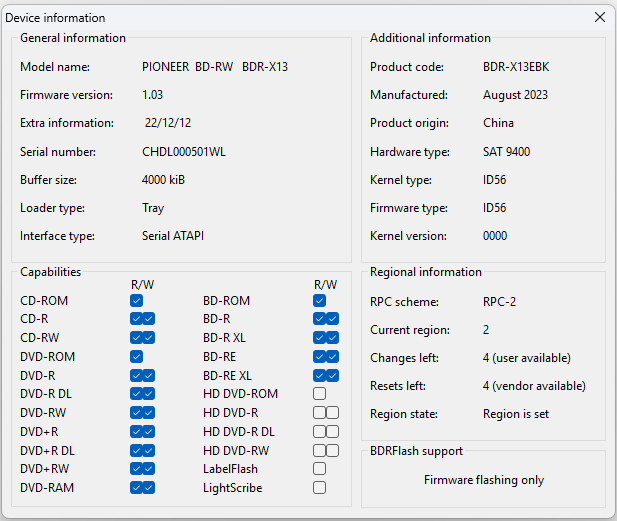Toggle the BD-RE XL read checkbox

(320, 375)
